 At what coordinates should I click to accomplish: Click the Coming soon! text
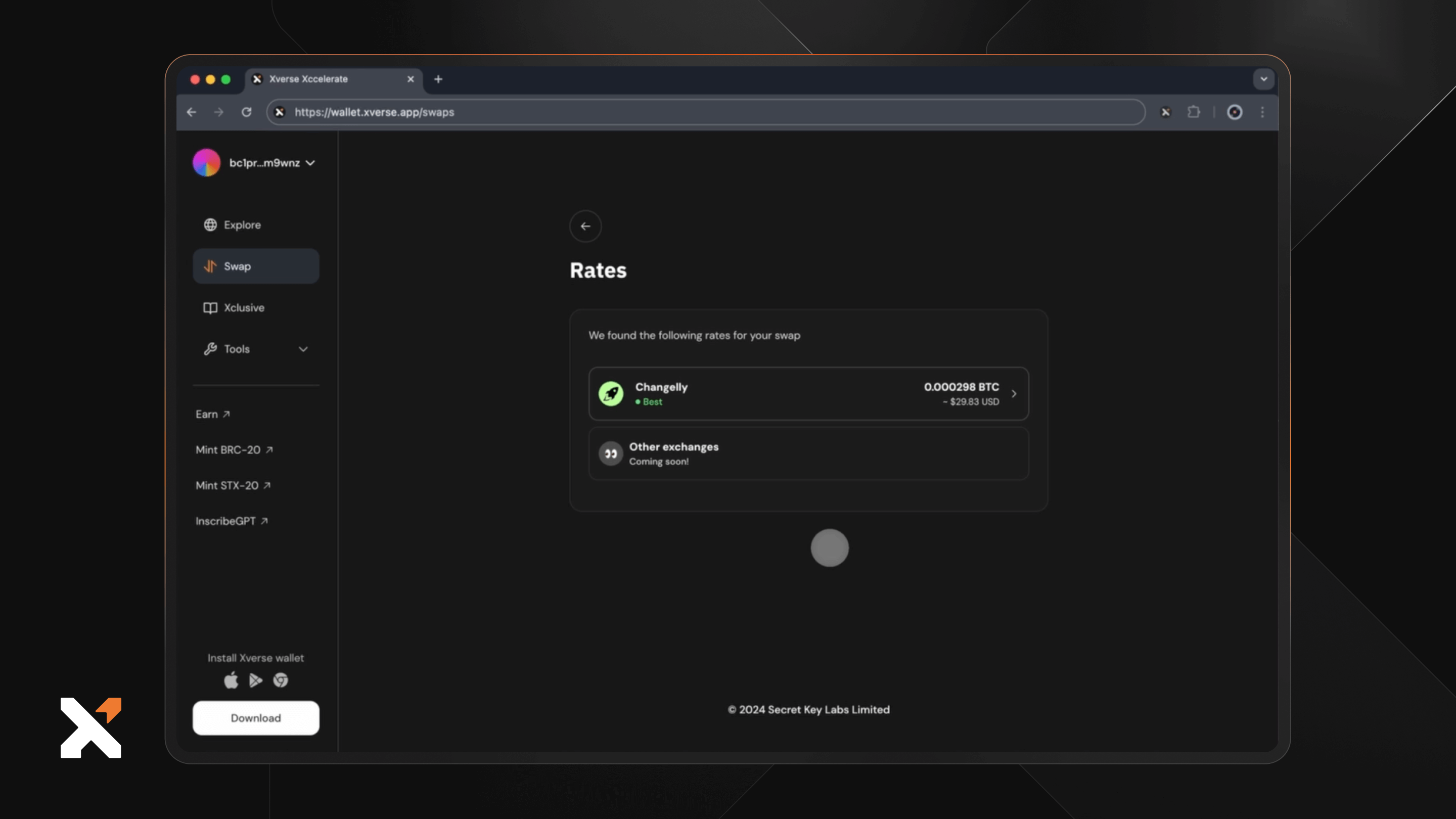pos(658,461)
